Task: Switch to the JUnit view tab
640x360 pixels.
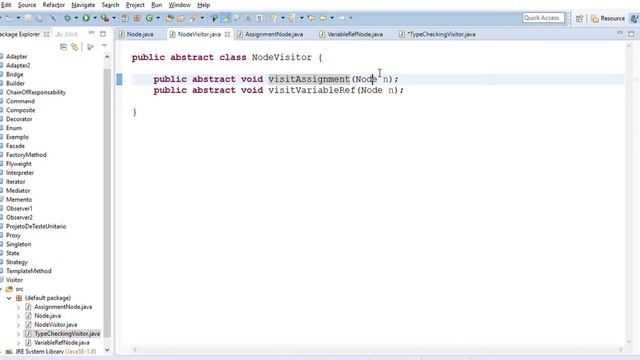Action: (x=67, y=34)
